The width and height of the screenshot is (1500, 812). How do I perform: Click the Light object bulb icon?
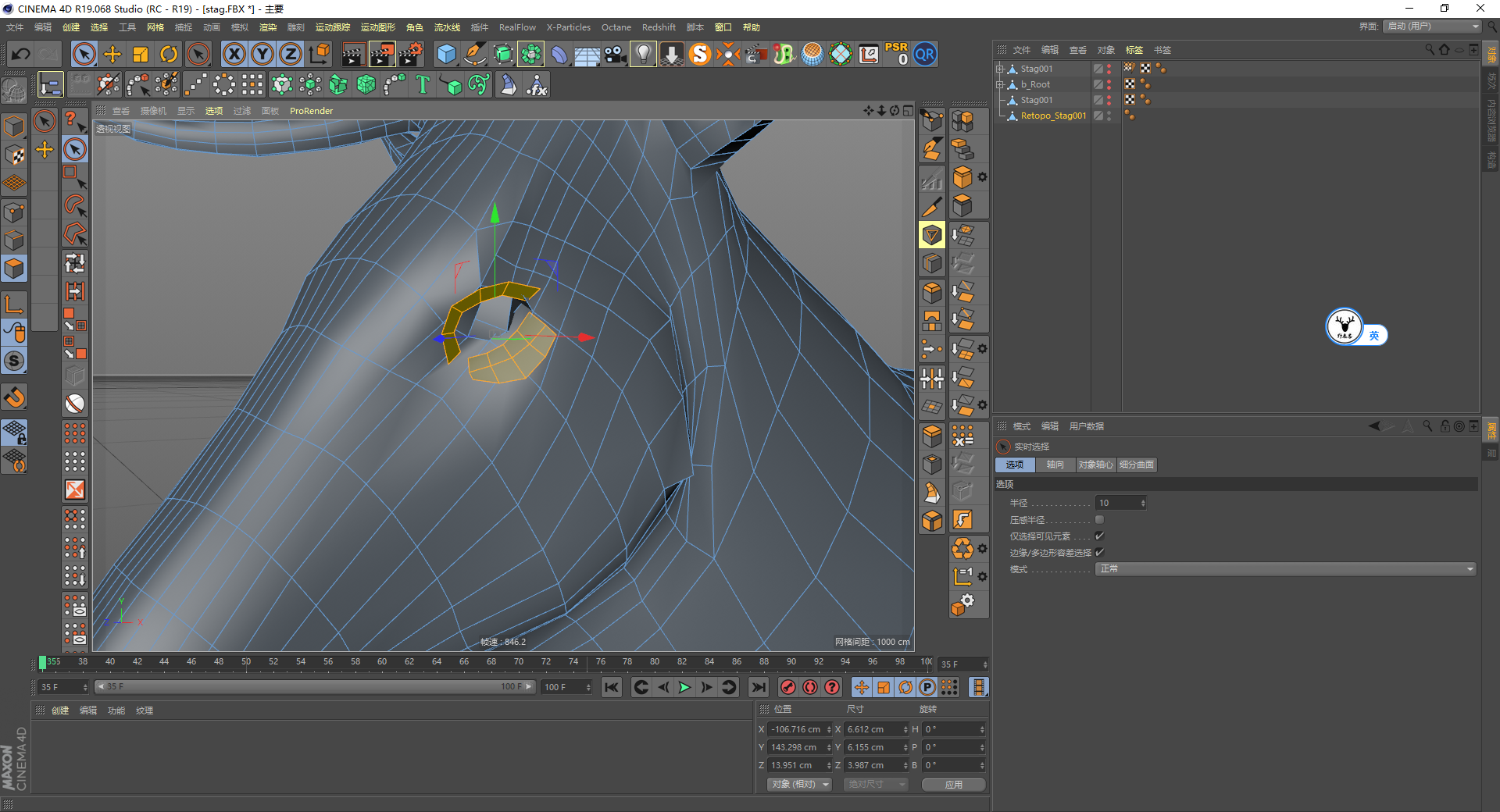coord(643,54)
